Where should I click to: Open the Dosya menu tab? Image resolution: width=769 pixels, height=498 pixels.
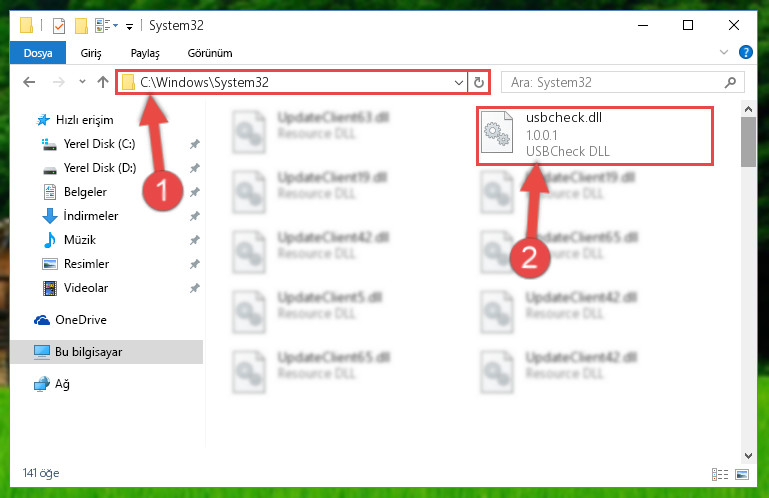tap(38, 53)
